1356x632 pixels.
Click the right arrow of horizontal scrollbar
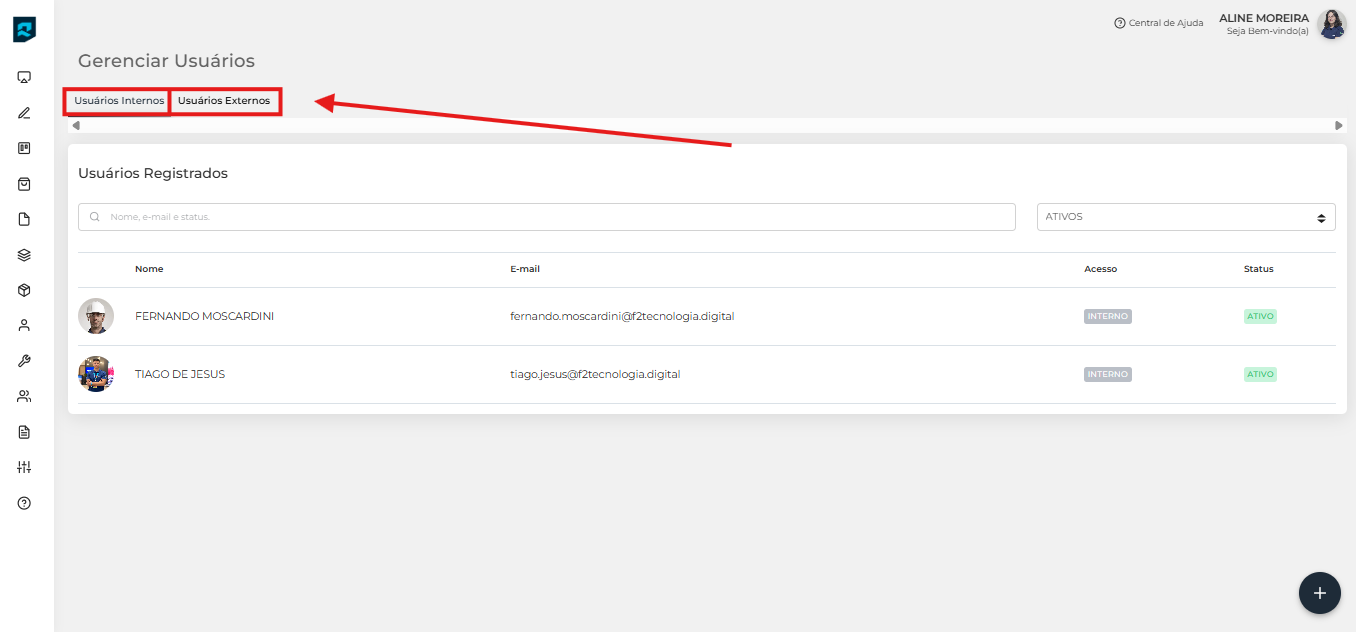(x=1339, y=126)
